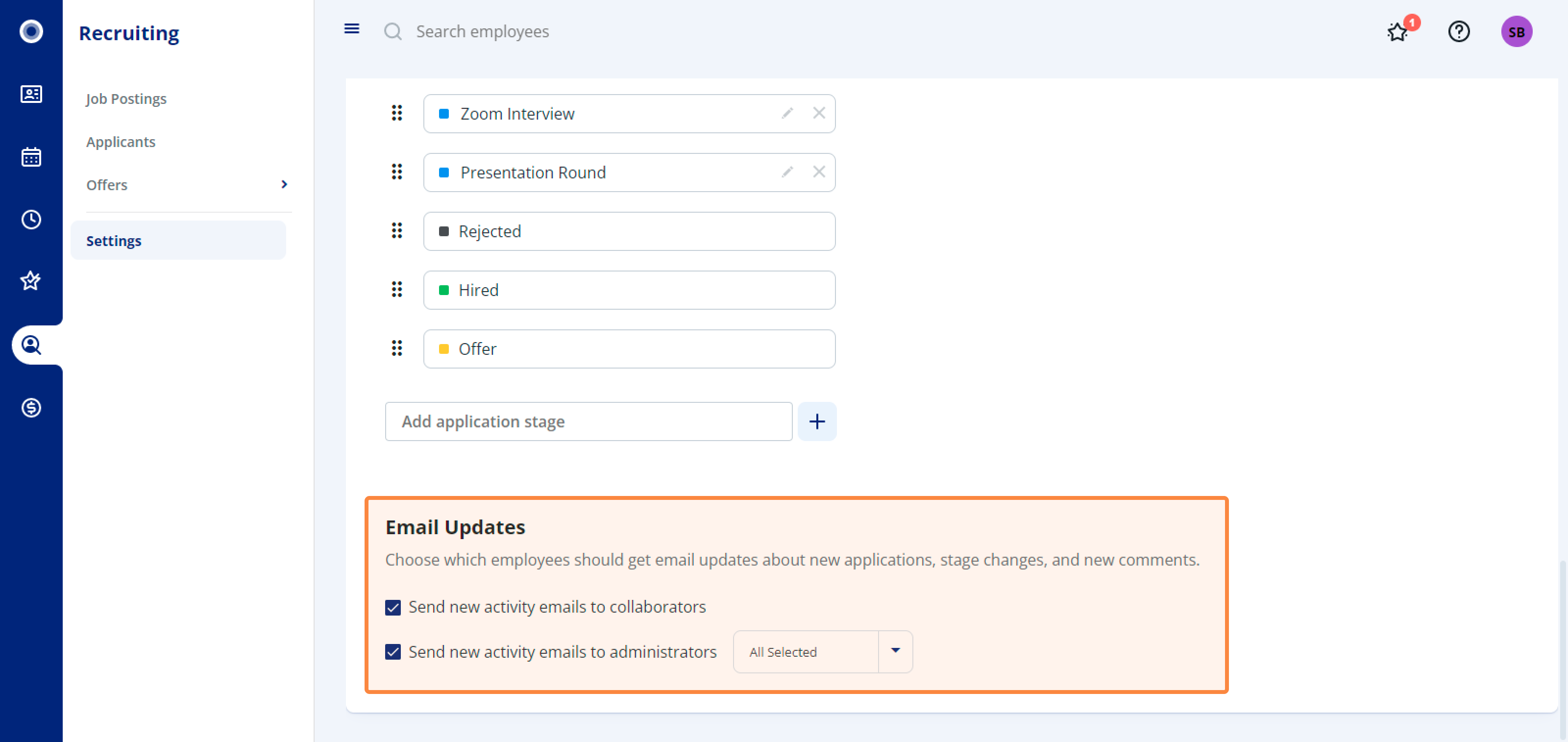This screenshot has width=1568, height=742.
Task: Grab the drag handle for Rejected
Action: [397, 231]
